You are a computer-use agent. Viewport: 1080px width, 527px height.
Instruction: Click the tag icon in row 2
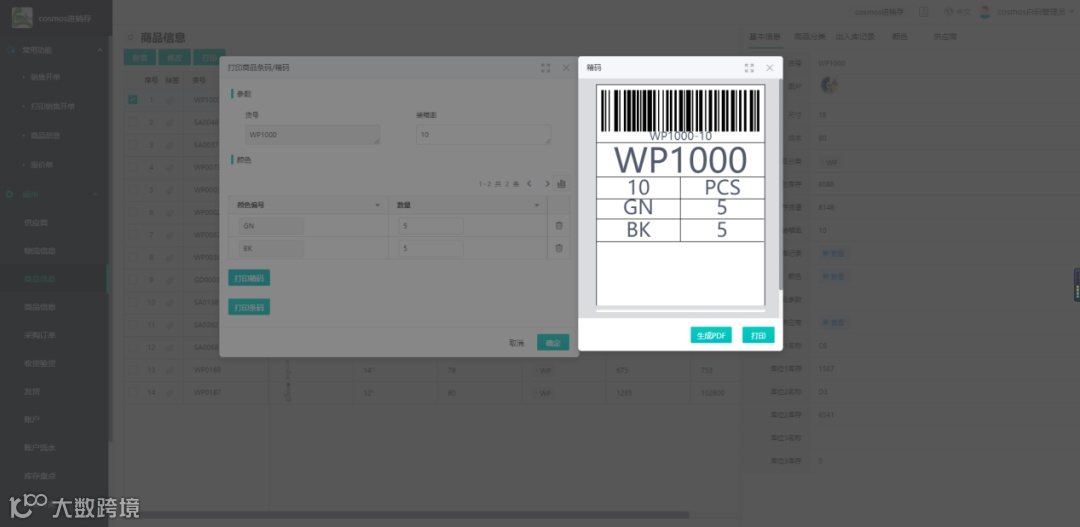[171, 122]
